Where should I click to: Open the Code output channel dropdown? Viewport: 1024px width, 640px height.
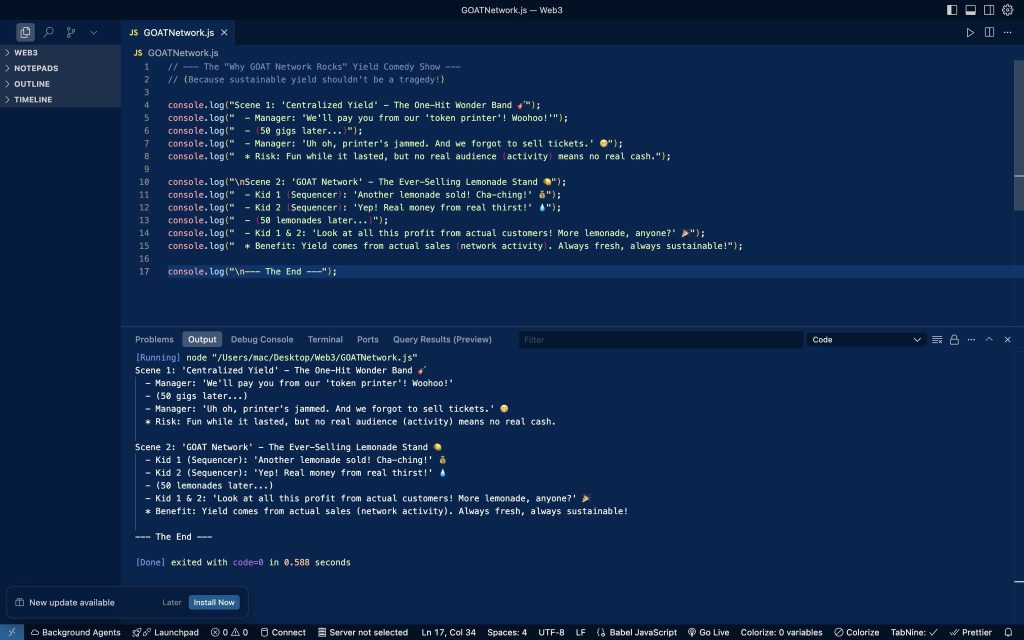pyautogui.click(x=866, y=340)
